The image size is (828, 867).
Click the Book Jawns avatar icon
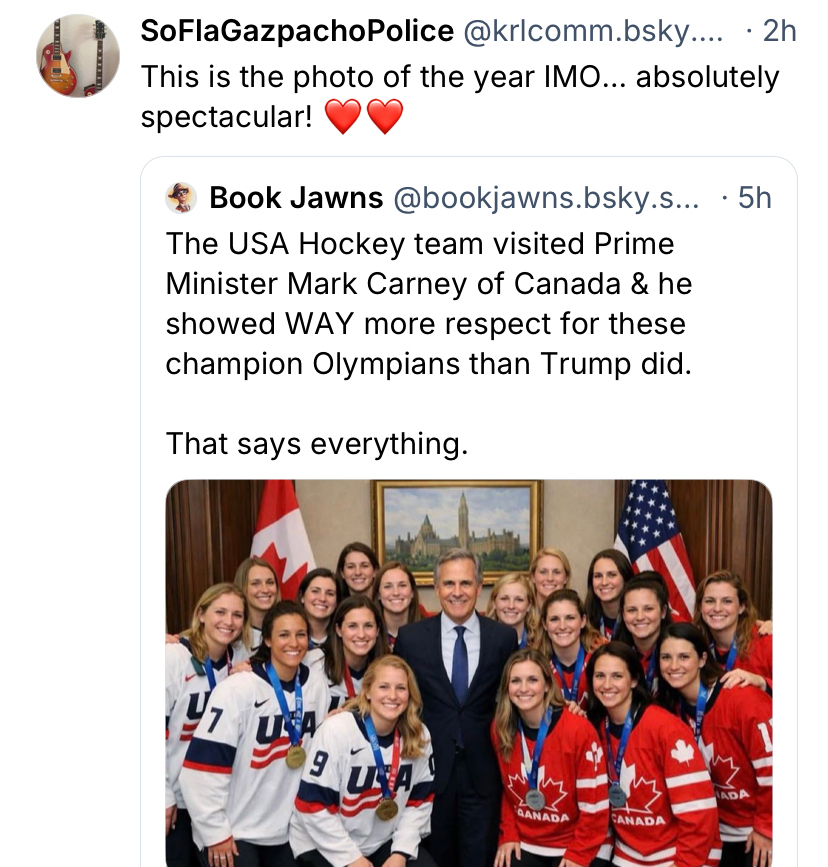coord(181,198)
